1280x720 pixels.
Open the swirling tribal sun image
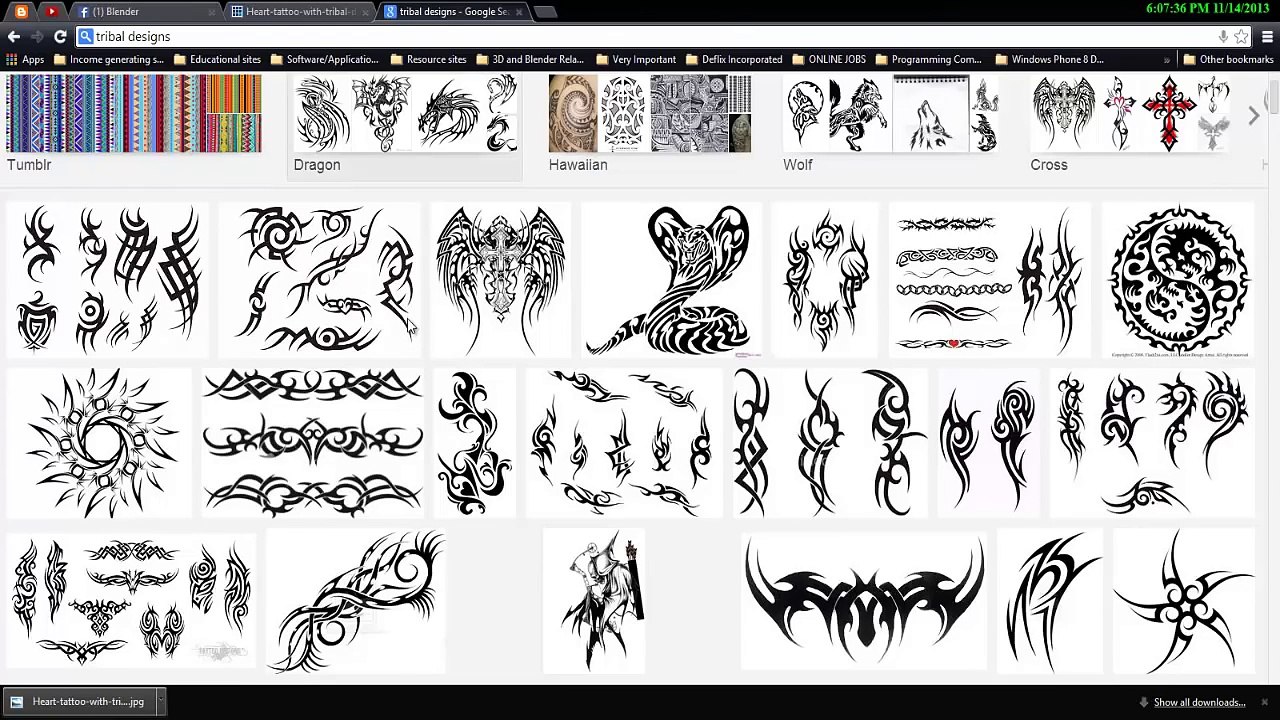(98, 443)
